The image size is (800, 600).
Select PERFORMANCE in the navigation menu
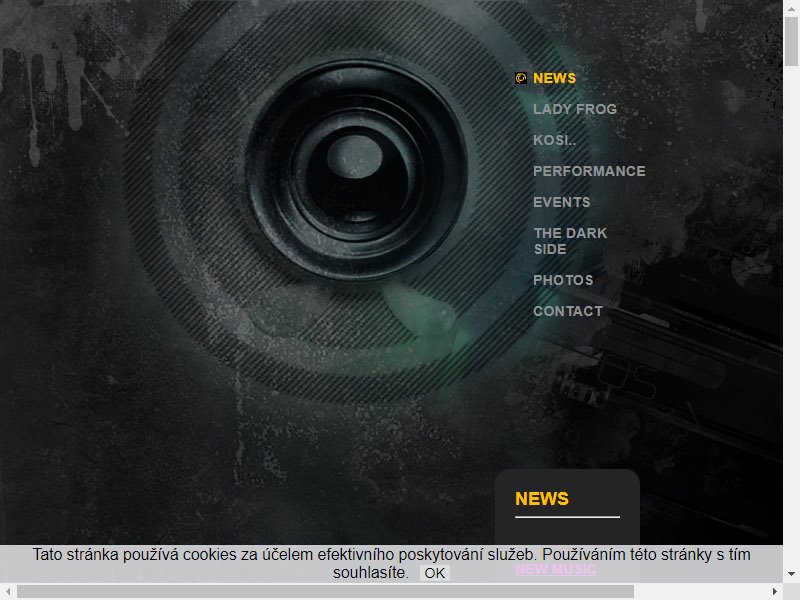pos(589,171)
